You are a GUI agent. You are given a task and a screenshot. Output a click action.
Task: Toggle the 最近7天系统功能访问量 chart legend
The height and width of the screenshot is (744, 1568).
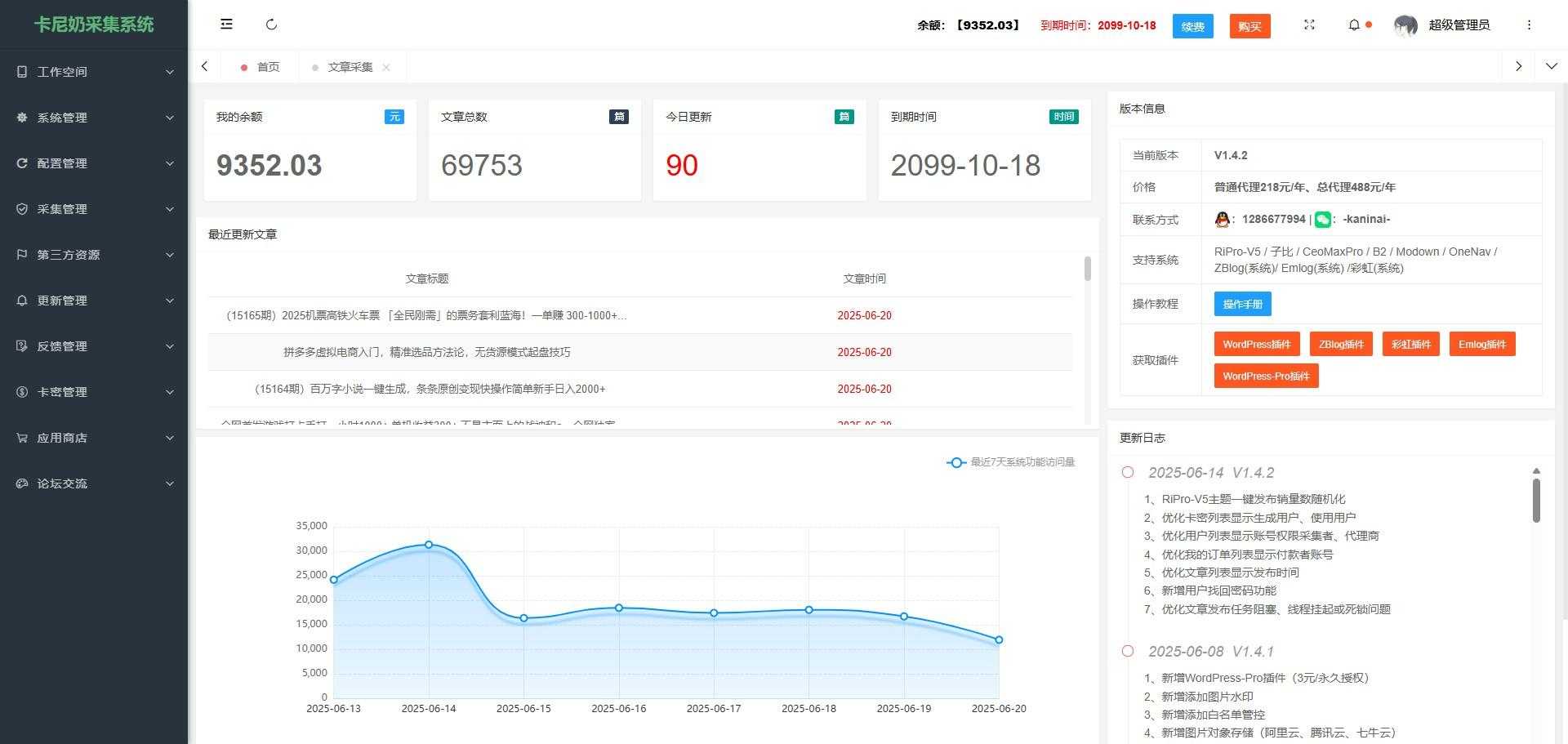pyautogui.click(x=1011, y=463)
